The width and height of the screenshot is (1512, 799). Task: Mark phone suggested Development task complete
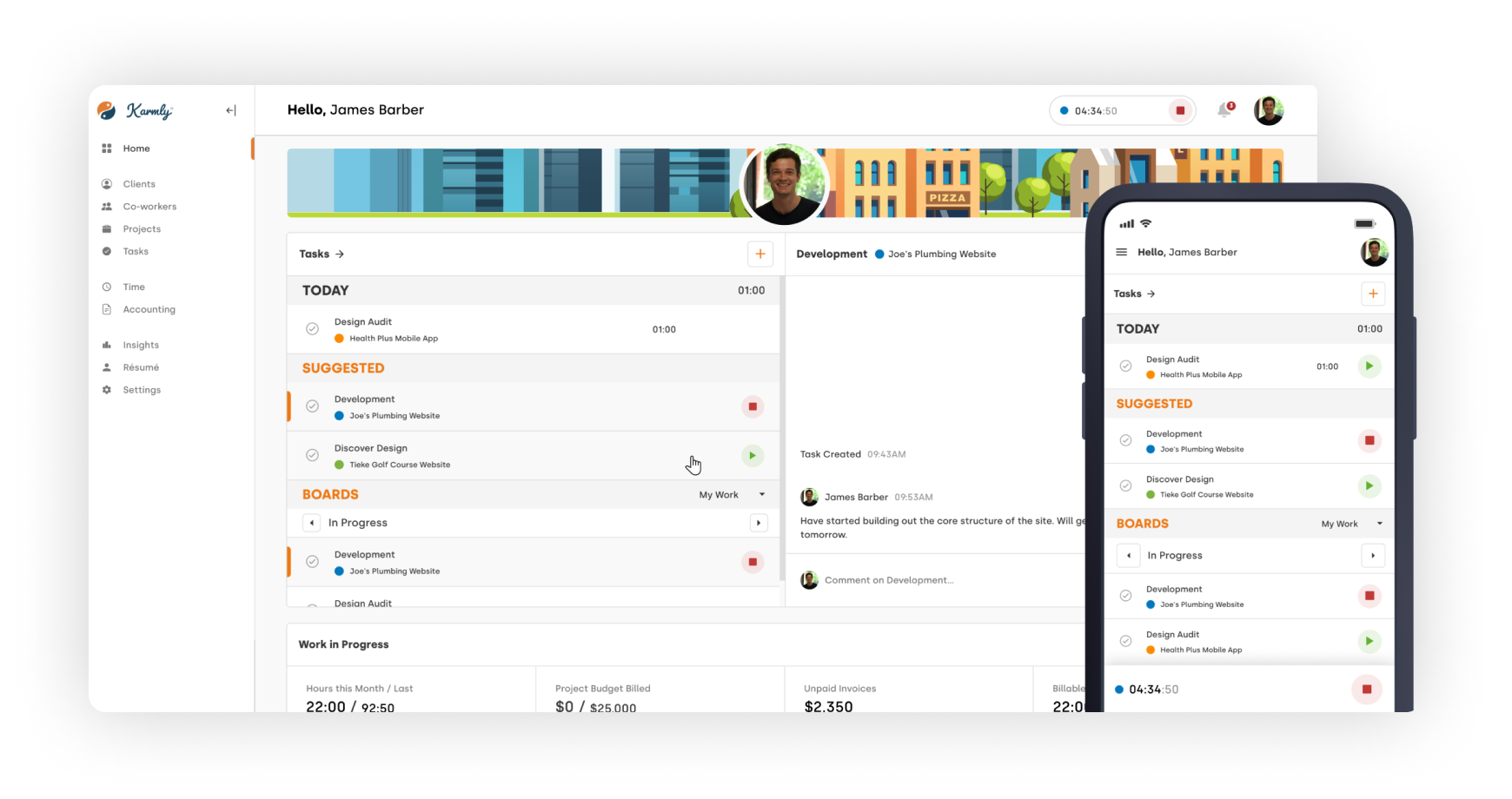[x=1125, y=440]
